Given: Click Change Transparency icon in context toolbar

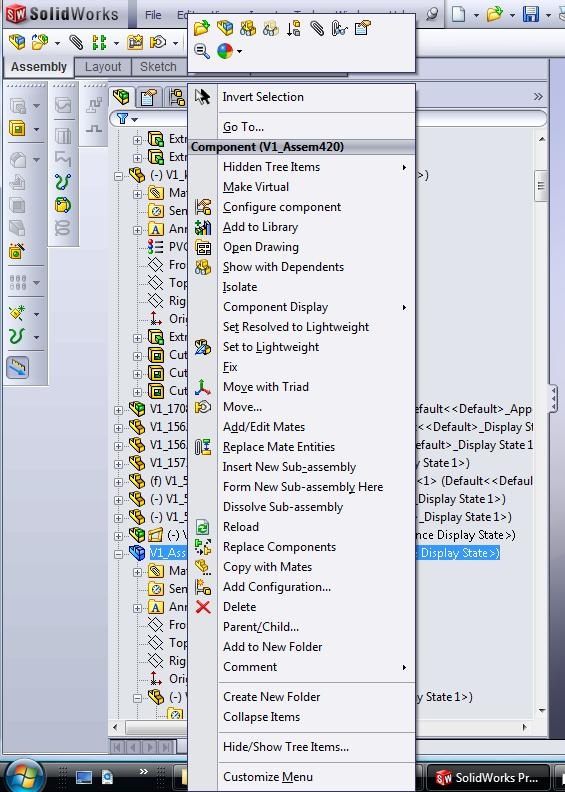Looking at the screenshot, I should click(271, 28).
